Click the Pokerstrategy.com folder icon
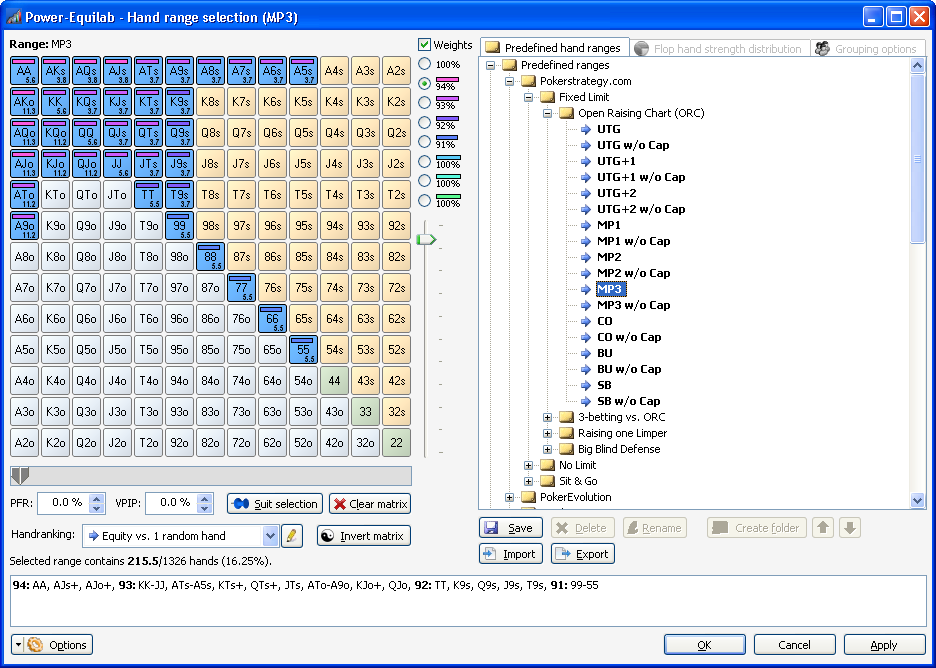This screenshot has width=936, height=668. coord(528,81)
